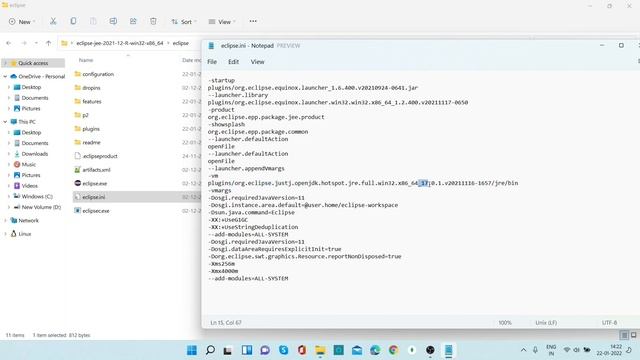Viewport: 640px width, 360px height.
Task: Click the Name column header
Action: (x=86, y=60)
